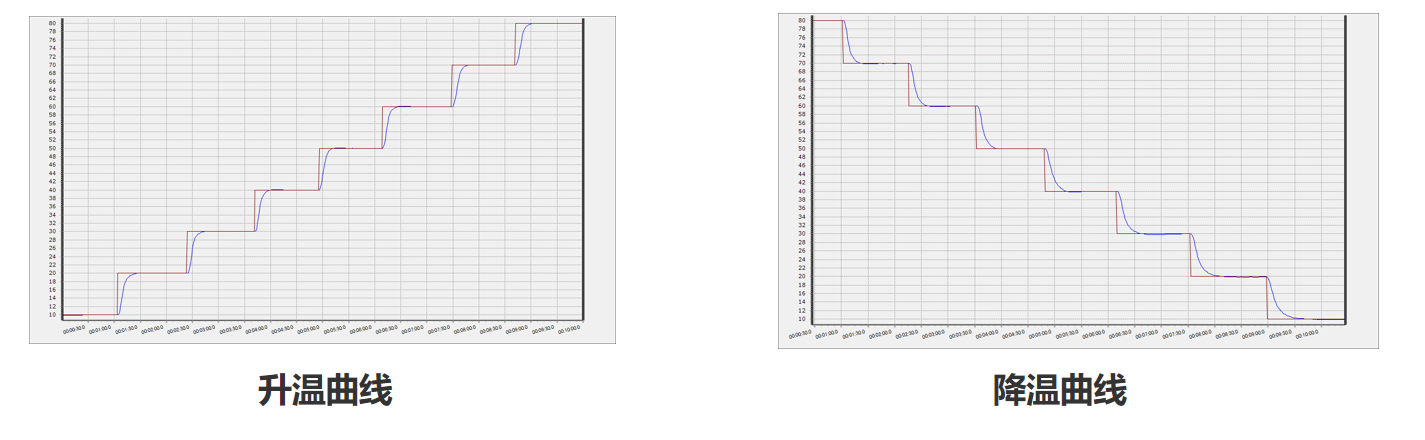Click the 50 plateau in heating chart
This screenshot has width=1425, height=440.
[x=360, y=148]
